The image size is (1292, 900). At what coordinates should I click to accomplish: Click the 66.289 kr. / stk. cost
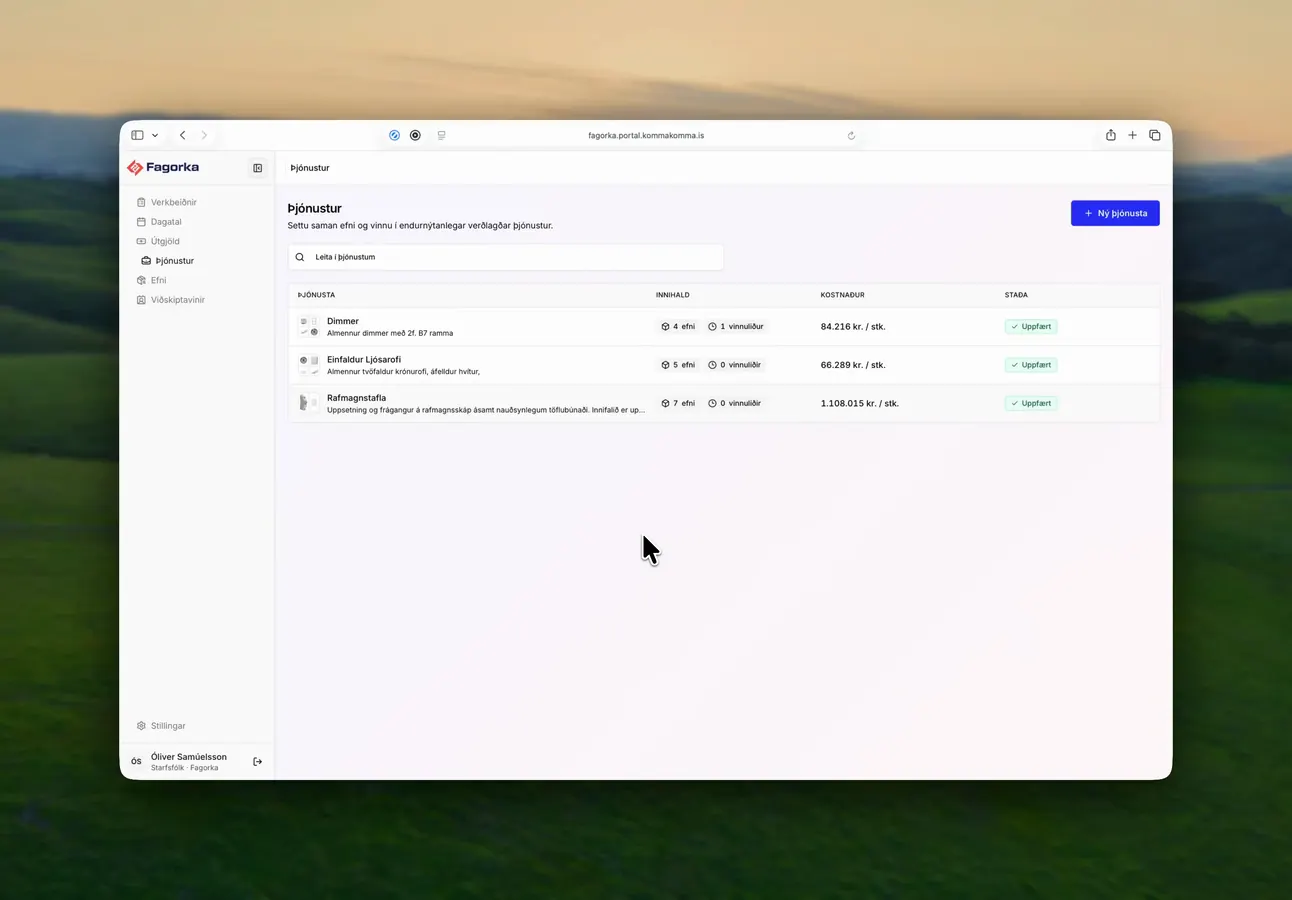(853, 365)
